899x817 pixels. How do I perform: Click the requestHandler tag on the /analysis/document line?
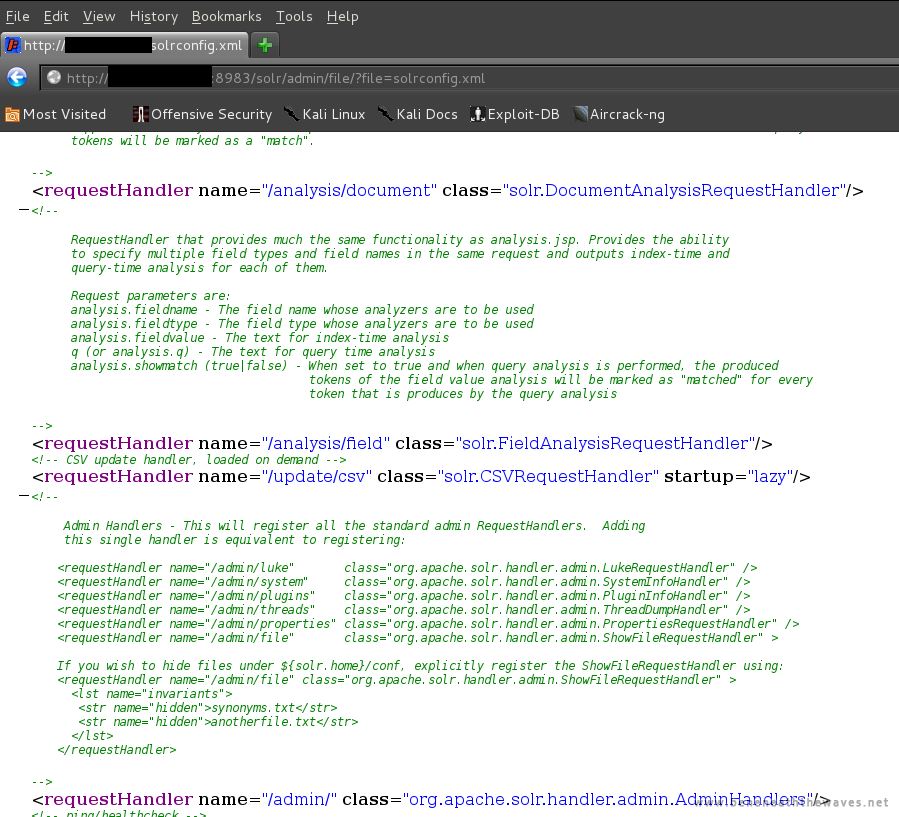118,190
